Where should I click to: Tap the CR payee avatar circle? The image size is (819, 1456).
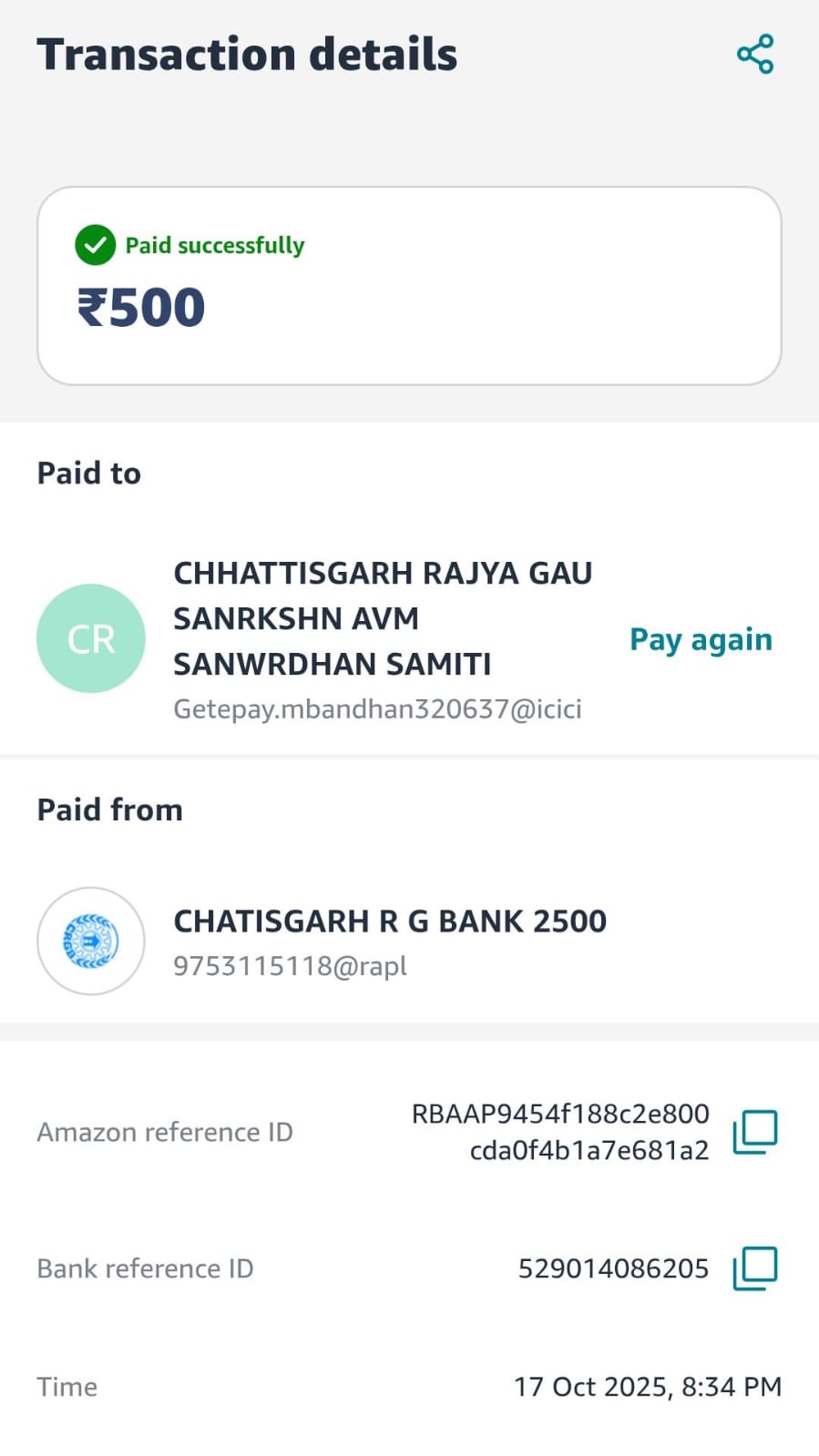pos(91,638)
